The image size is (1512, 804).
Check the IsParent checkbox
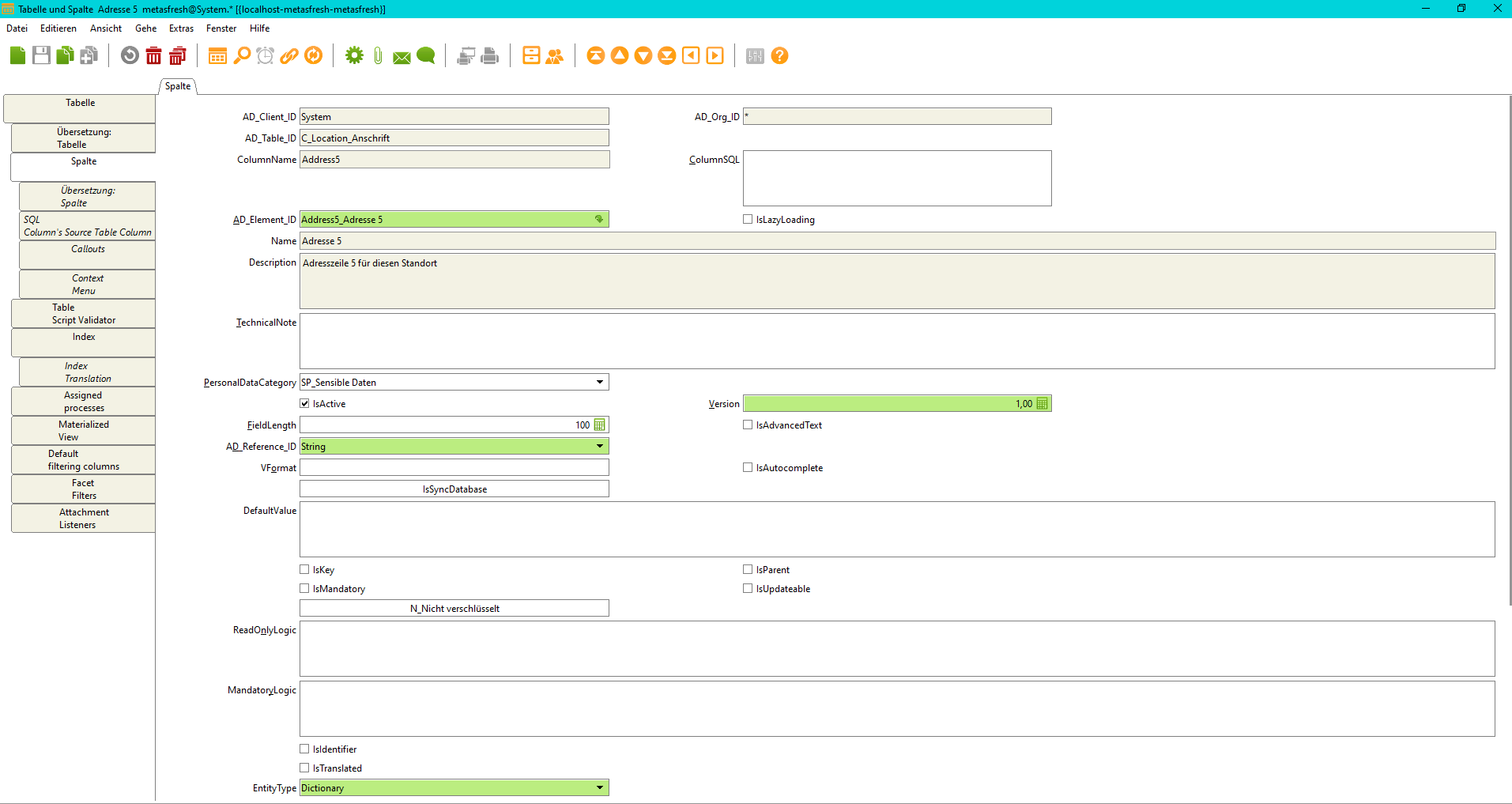pos(748,569)
